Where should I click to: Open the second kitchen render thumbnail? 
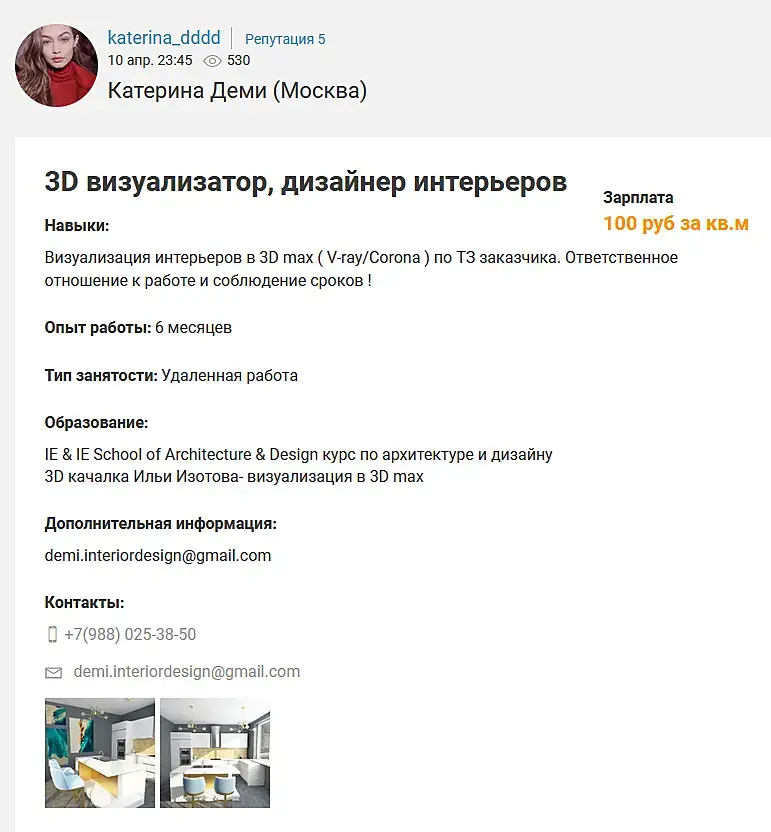pos(215,753)
